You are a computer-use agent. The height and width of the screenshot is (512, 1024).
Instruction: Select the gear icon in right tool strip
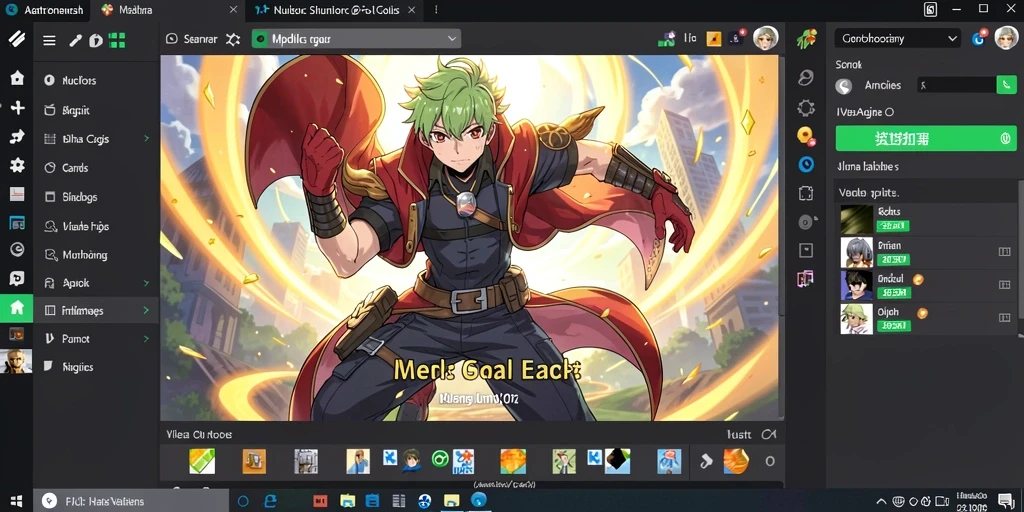(807, 108)
